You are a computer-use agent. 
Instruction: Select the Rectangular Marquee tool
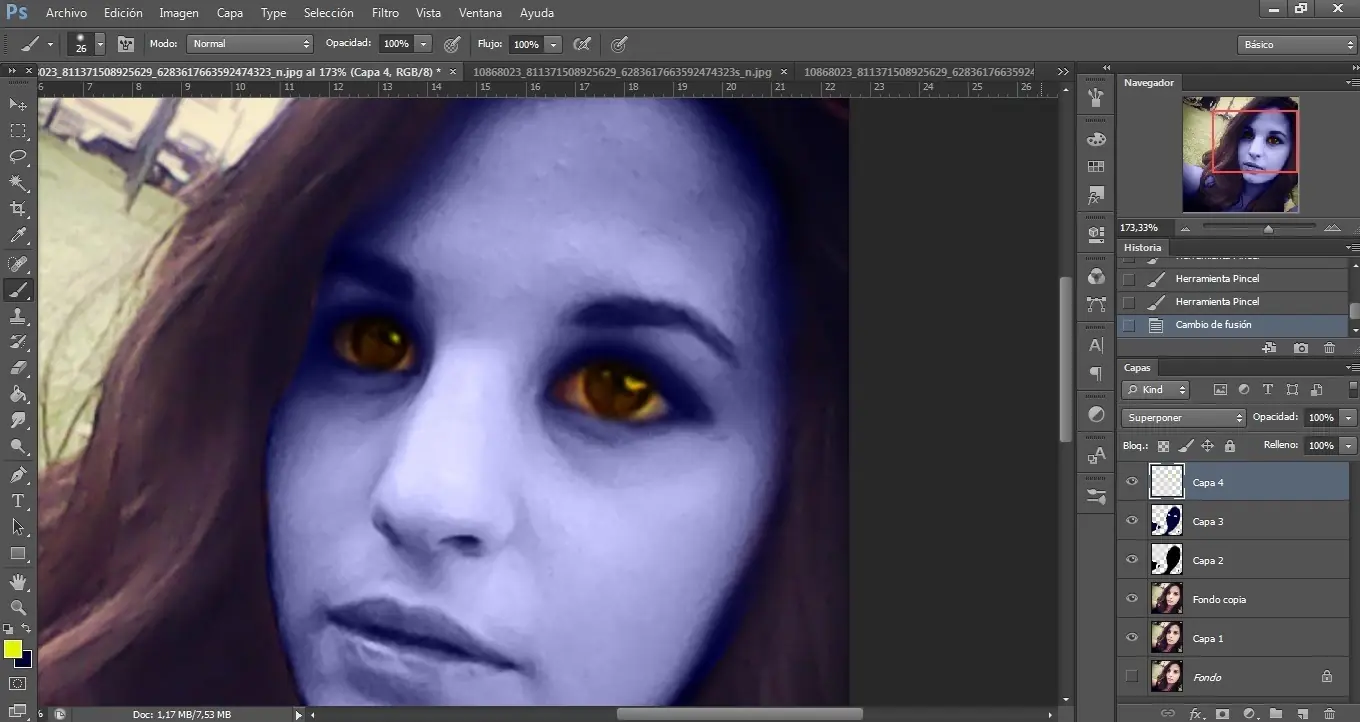[18, 131]
